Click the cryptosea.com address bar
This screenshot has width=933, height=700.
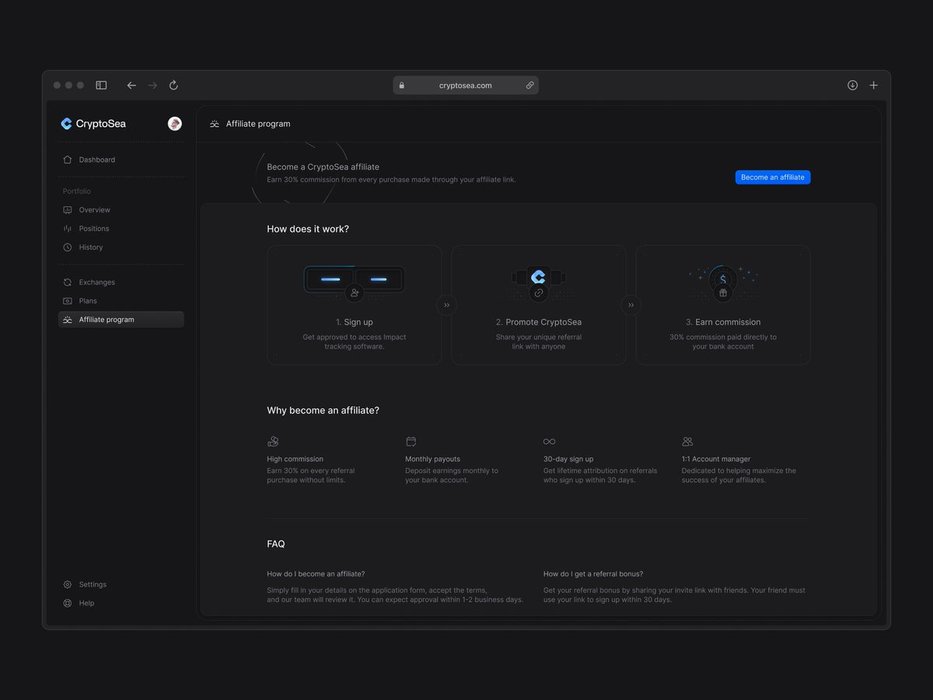click(x=465, y=86)
